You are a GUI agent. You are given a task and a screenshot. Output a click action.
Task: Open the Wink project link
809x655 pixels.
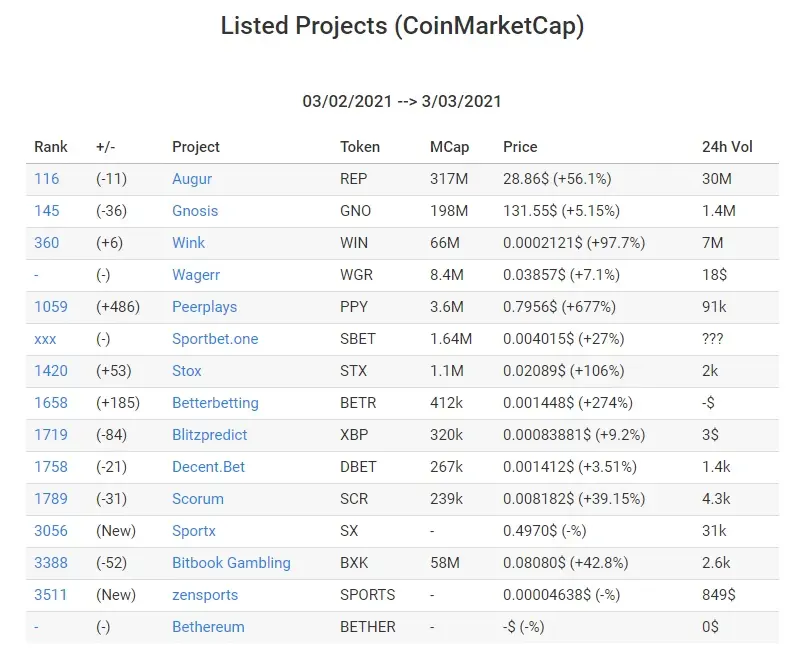click(x=188, y=243)
